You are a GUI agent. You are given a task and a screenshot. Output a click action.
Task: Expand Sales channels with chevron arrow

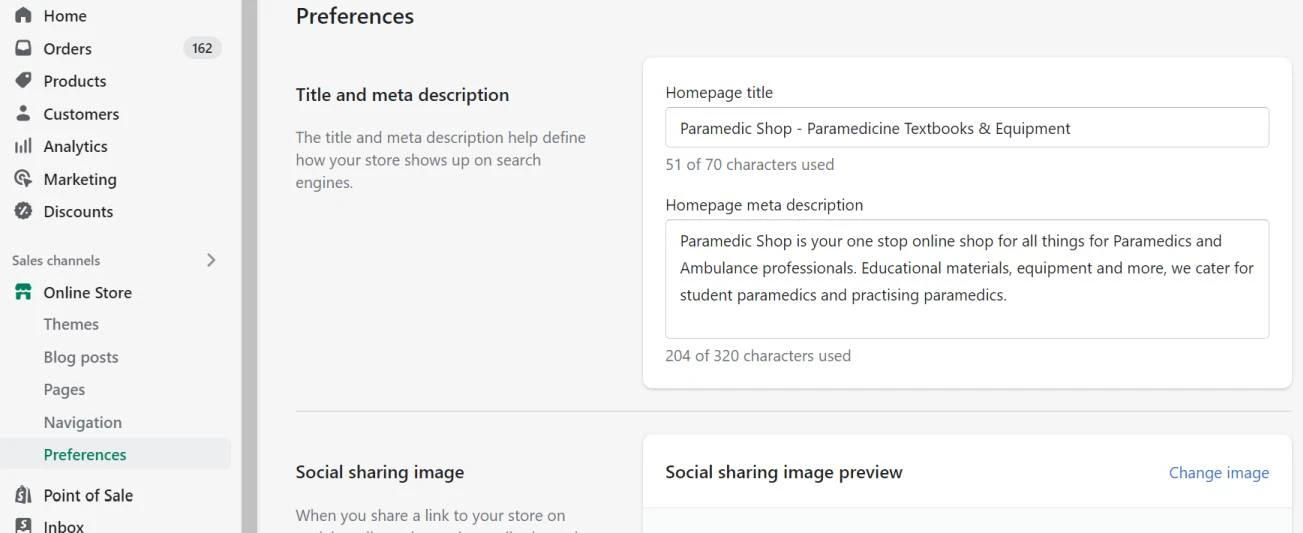coord(211,260)
